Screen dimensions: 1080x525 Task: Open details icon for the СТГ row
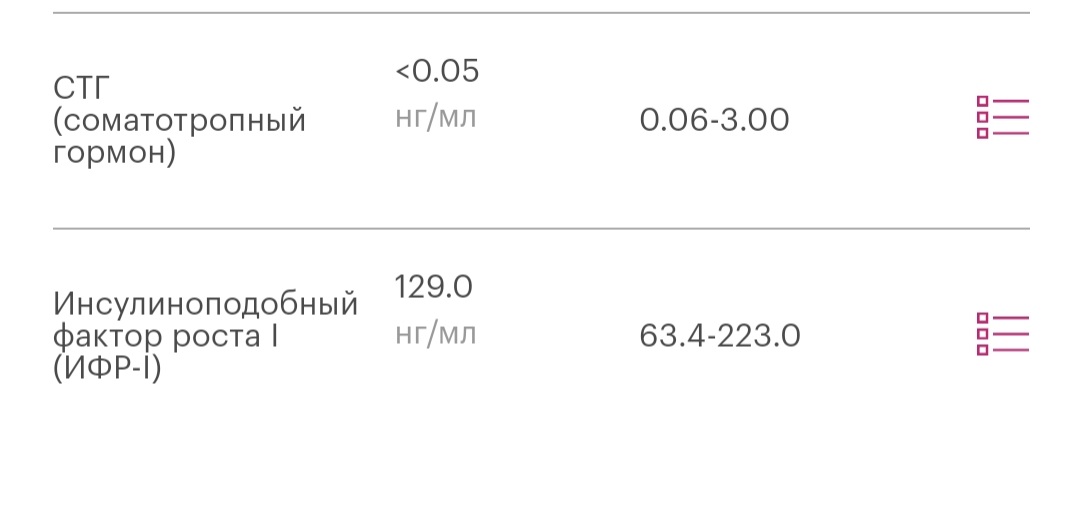(1002, 118)
